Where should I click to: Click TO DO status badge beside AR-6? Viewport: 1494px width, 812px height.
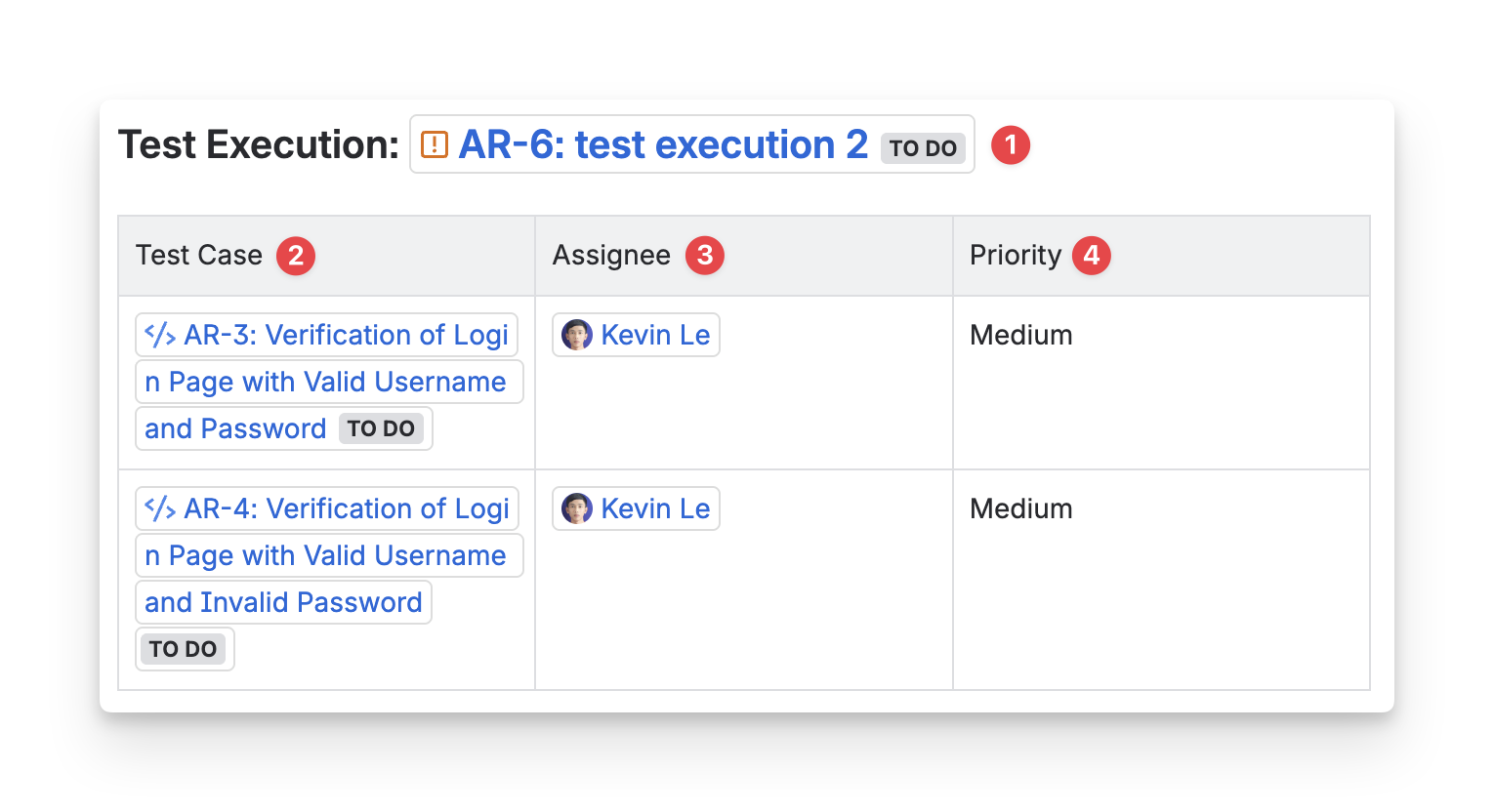click(923, 148)
